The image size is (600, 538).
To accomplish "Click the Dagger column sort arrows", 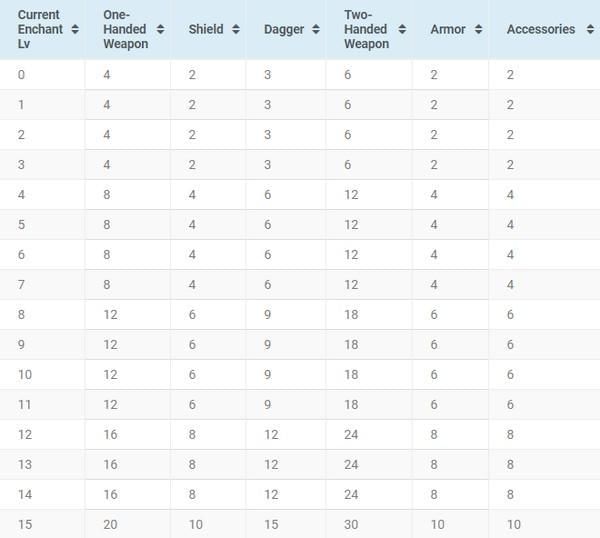I will pyautogui.click(x=314, y=30).
